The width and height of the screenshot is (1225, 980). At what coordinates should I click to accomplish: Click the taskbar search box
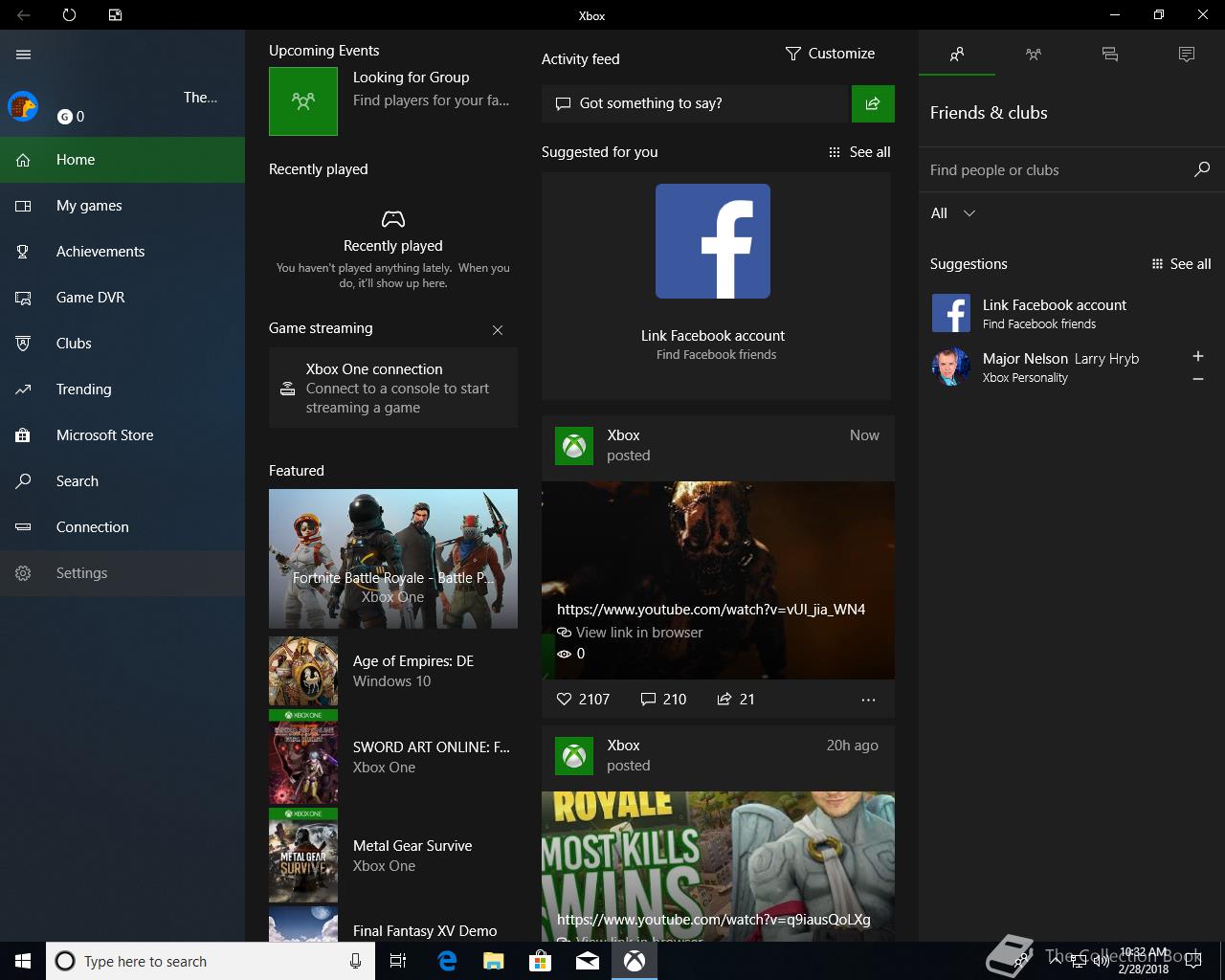pos(211,961)
